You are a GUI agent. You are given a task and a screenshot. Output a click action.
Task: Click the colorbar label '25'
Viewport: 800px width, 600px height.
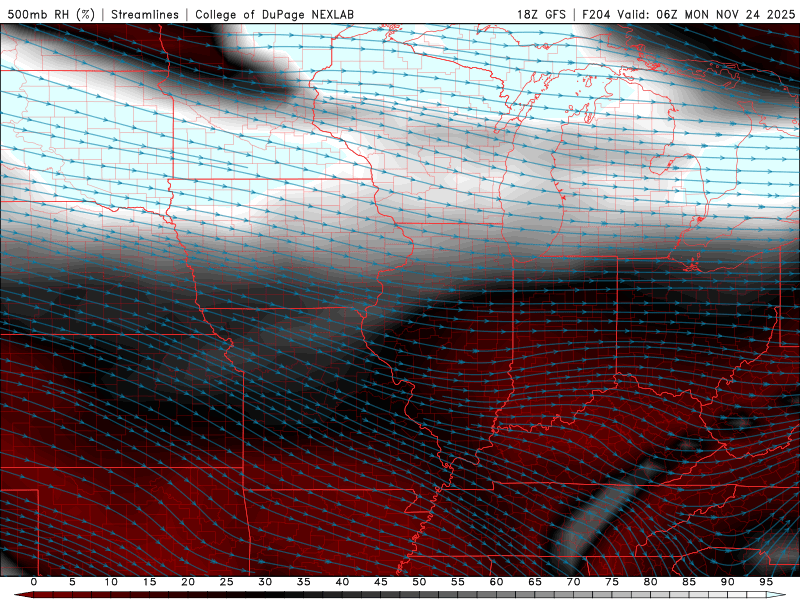tap(227, 582)
